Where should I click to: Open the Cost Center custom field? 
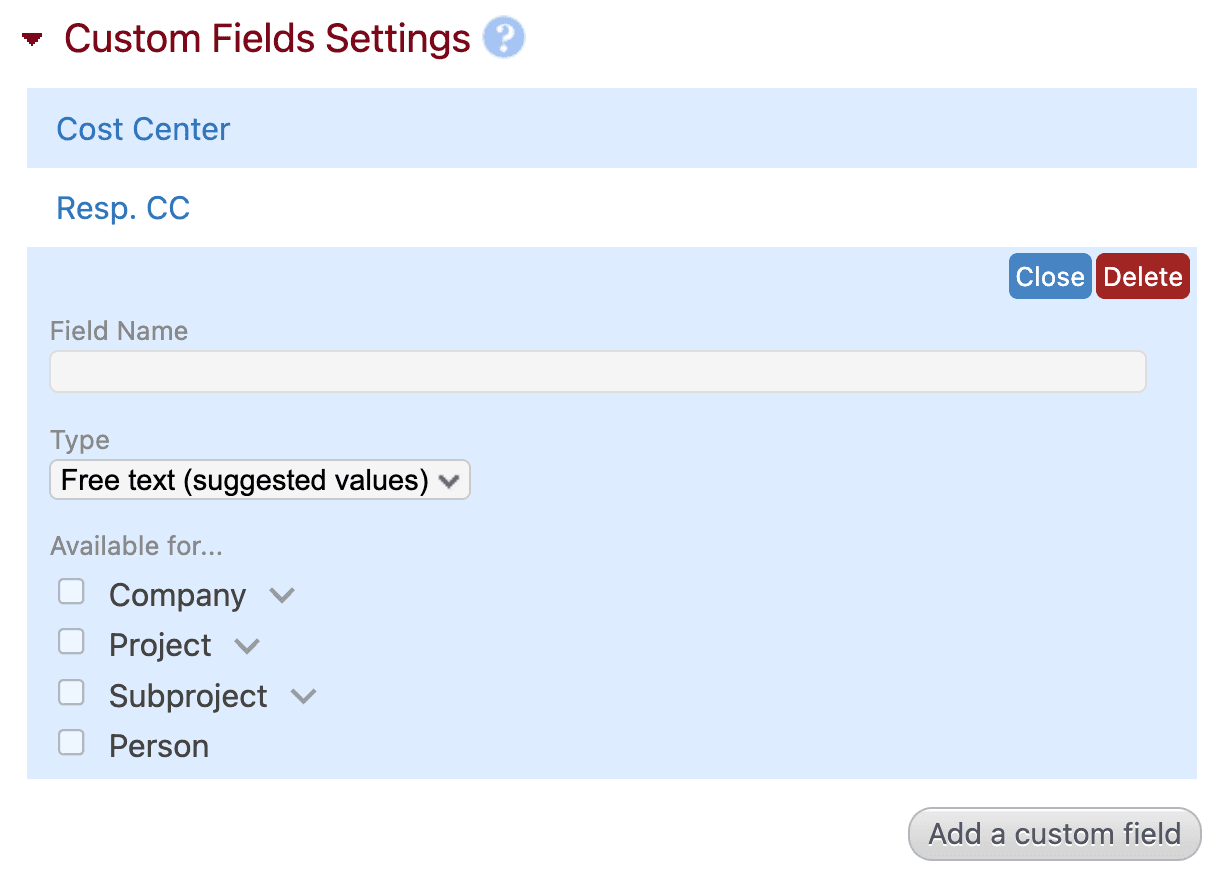pyautogui.click(x=143, y=128)
